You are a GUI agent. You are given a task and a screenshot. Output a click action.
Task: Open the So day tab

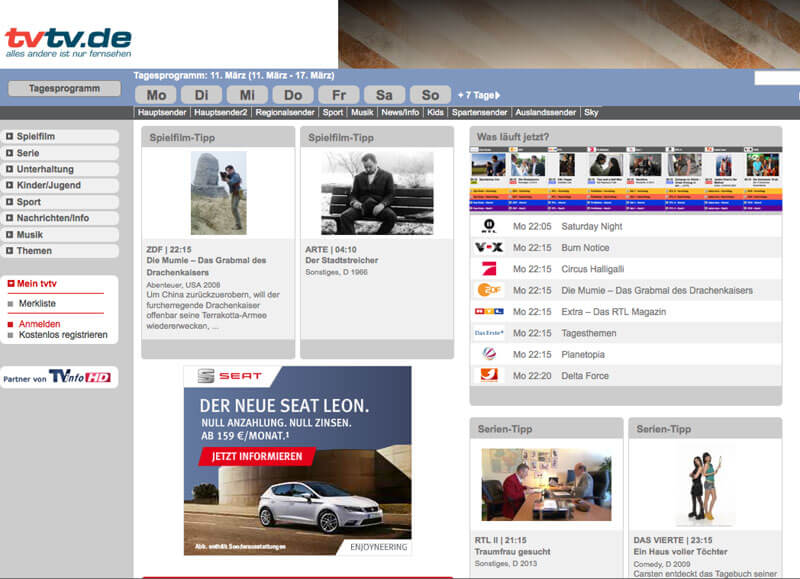[x=430, y=95]
